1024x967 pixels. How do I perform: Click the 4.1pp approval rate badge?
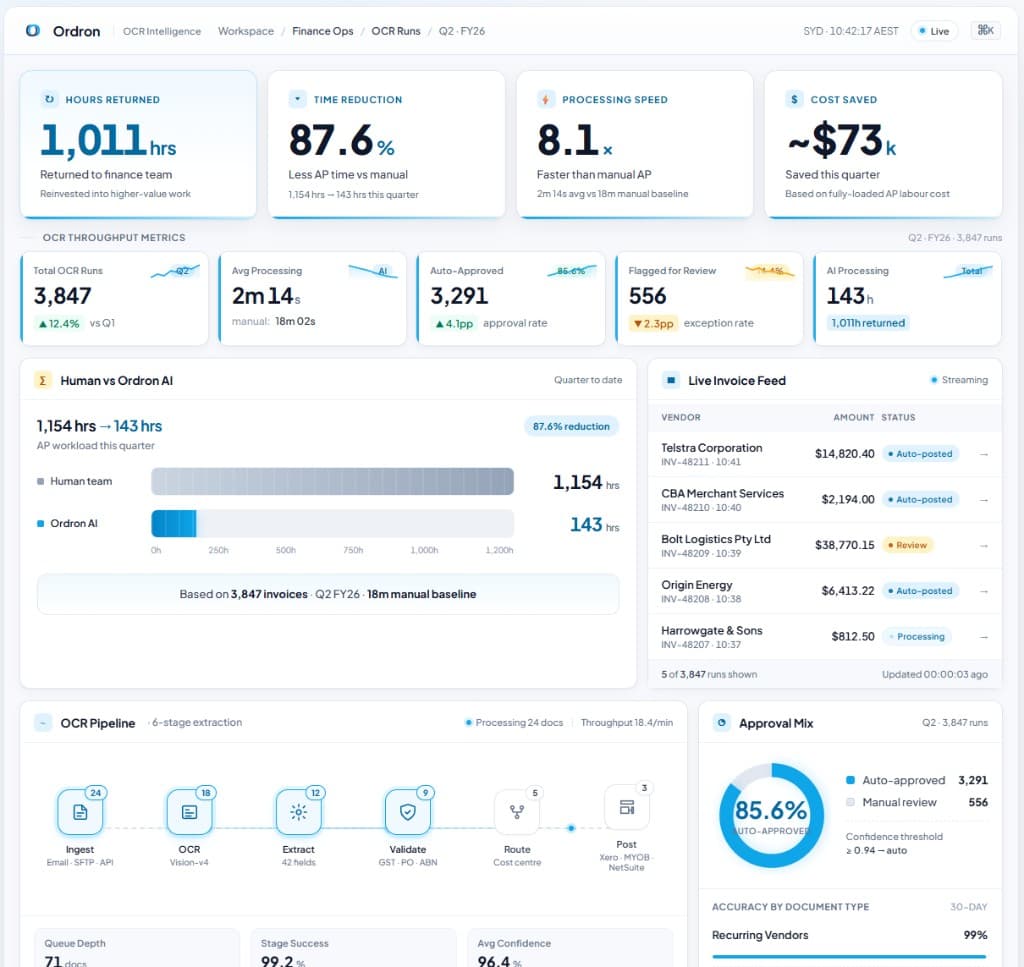(453, 323)
